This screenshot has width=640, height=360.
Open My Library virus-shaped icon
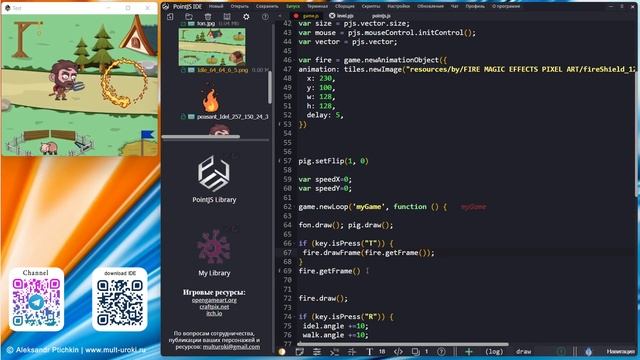tap(214, 247)
